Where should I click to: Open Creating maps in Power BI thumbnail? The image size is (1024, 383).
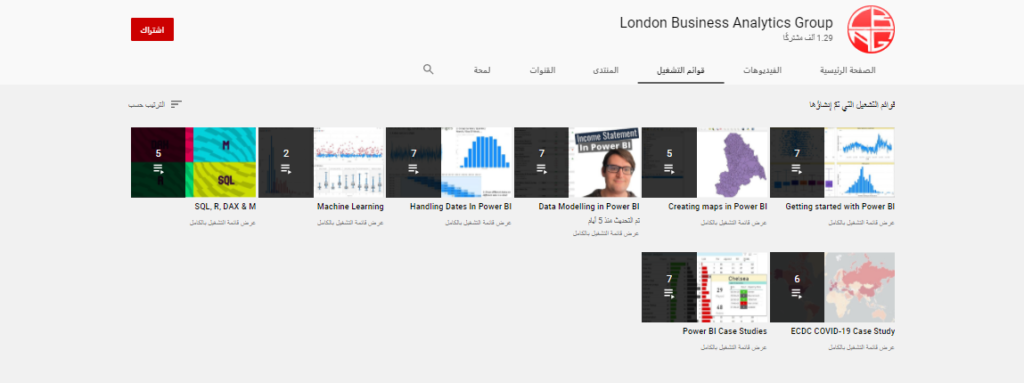(x=704, y=163)
